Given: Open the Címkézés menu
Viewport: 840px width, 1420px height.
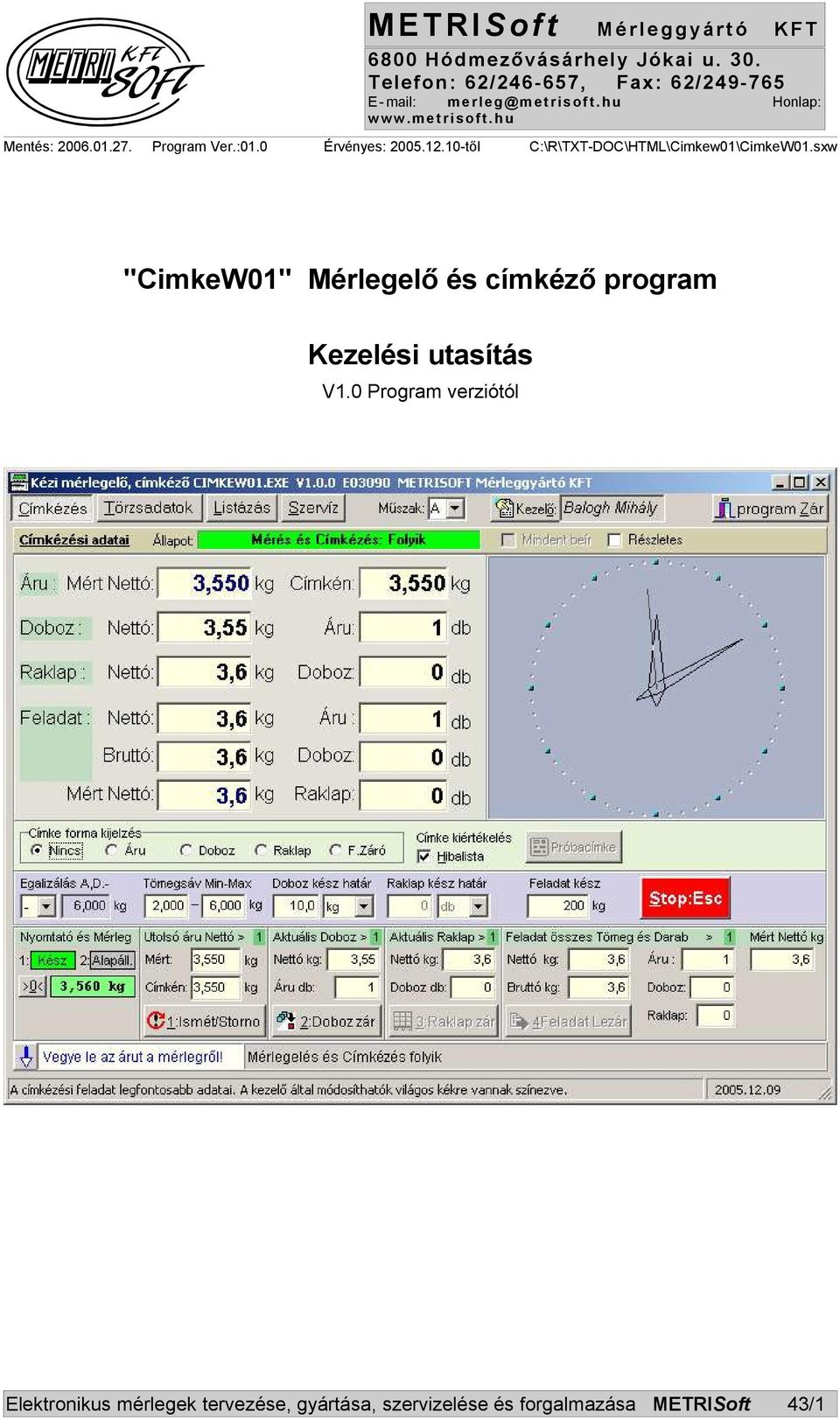Looking at the screenshot, I should [x=53, y=508].
